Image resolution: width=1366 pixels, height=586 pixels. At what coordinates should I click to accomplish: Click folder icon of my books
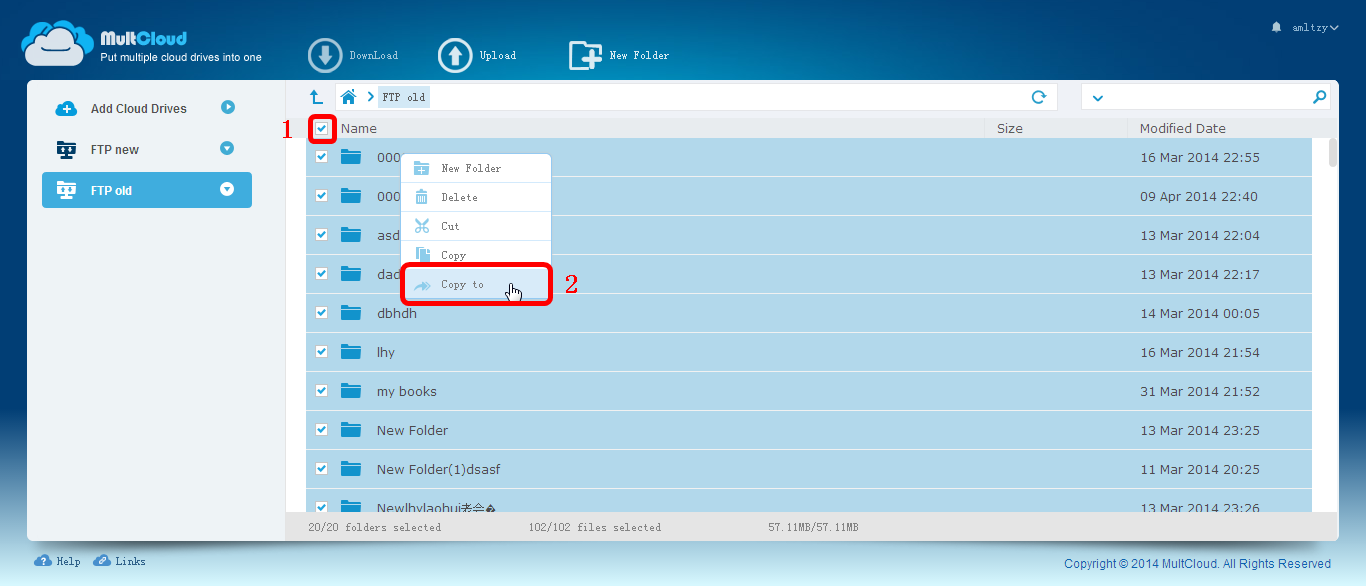tap(350, 391)
